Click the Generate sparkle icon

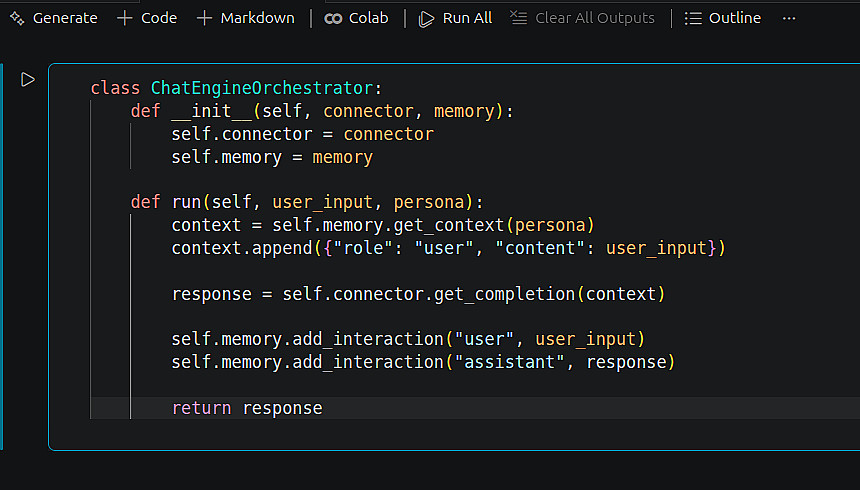tap(17, 18)
